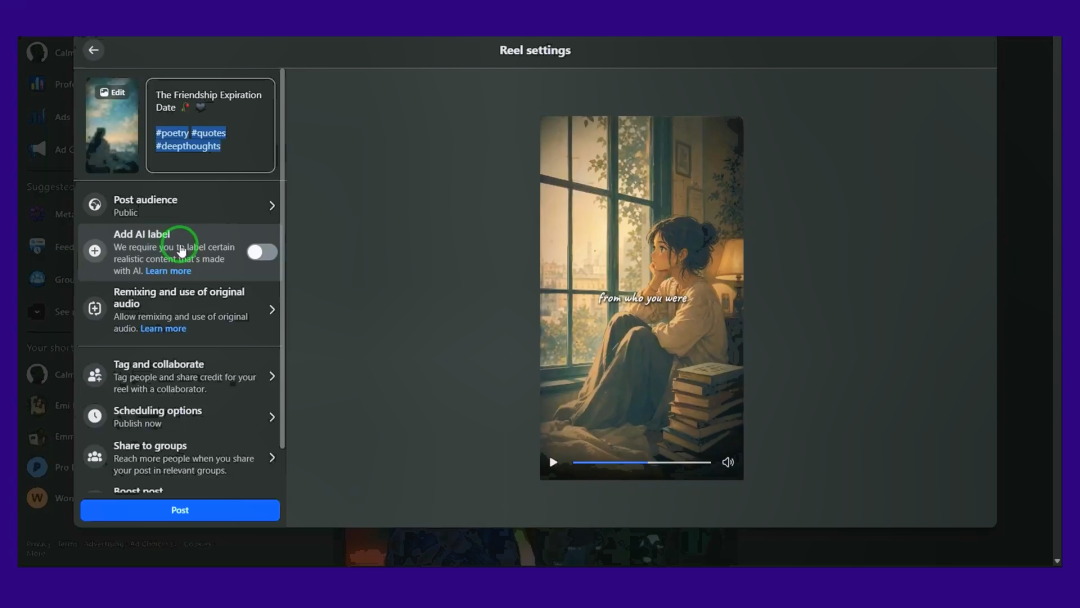Click the page scrollbar down arrow
Image resolution: width=1080 pixels, height=608 pixels.
(x=1057, y=561)
